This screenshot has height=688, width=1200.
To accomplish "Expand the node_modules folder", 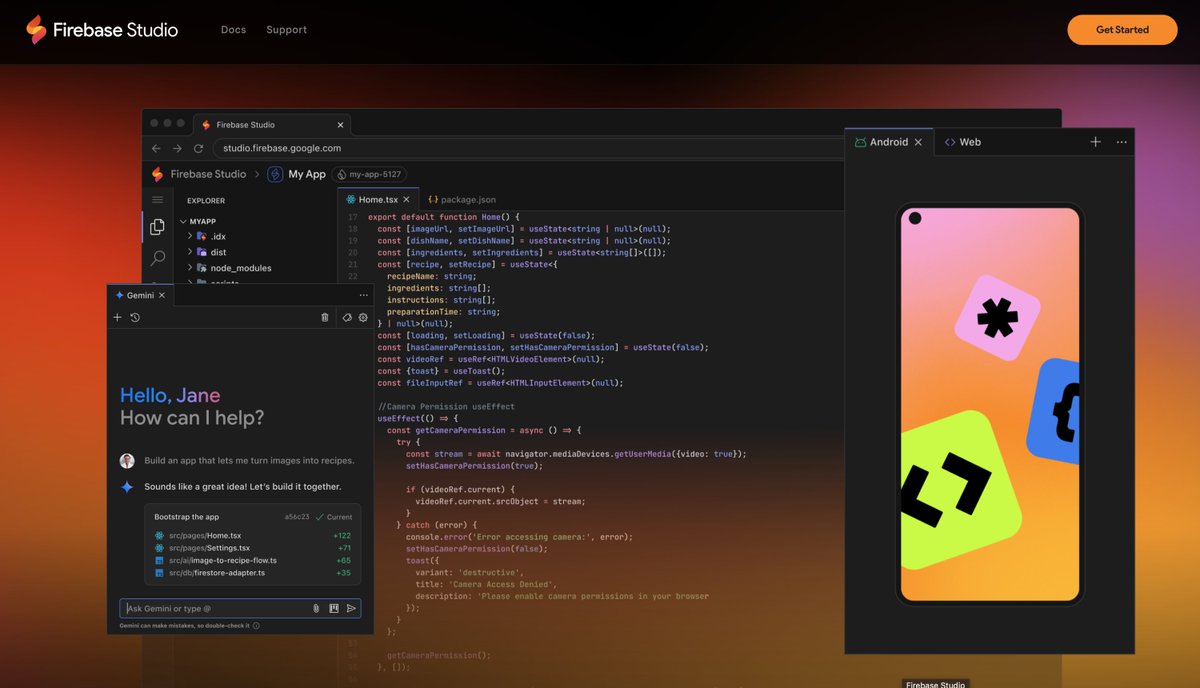I will pos(230,268).
